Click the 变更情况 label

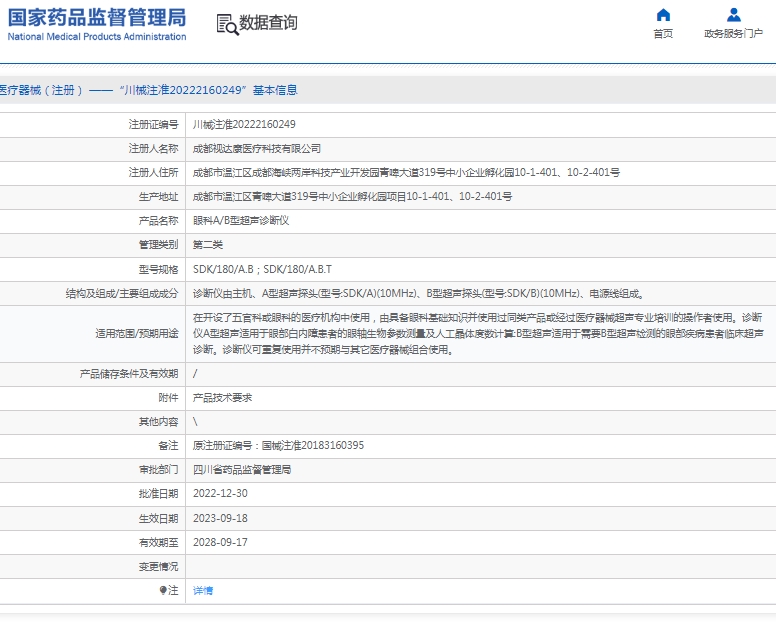pos(158,566)
